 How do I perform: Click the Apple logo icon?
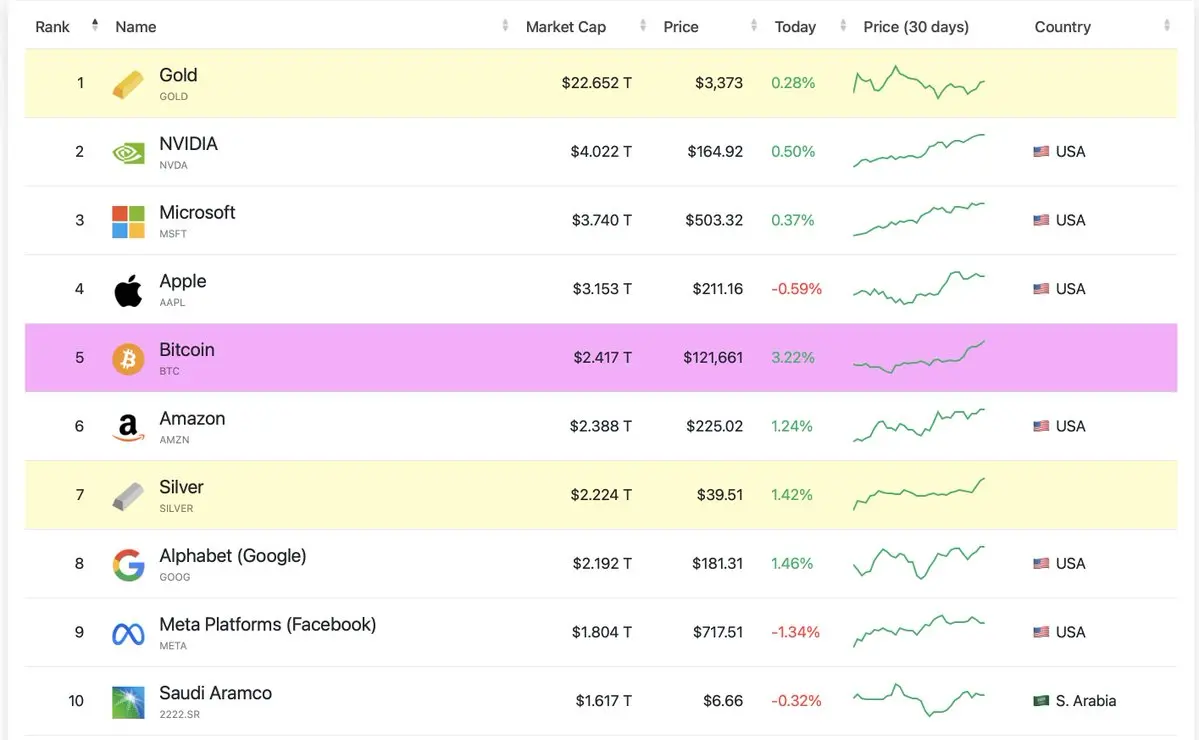(128, 290)
